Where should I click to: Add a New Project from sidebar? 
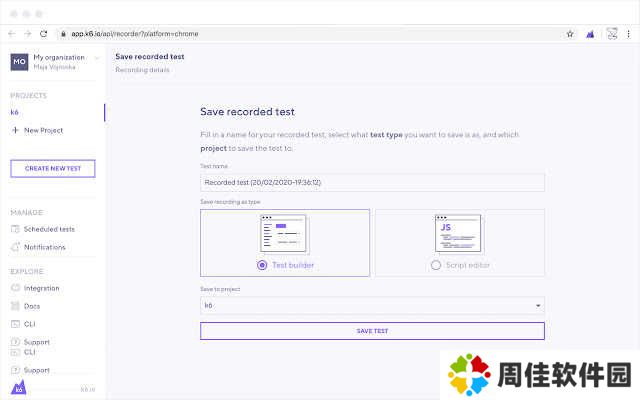pos(42,130)
